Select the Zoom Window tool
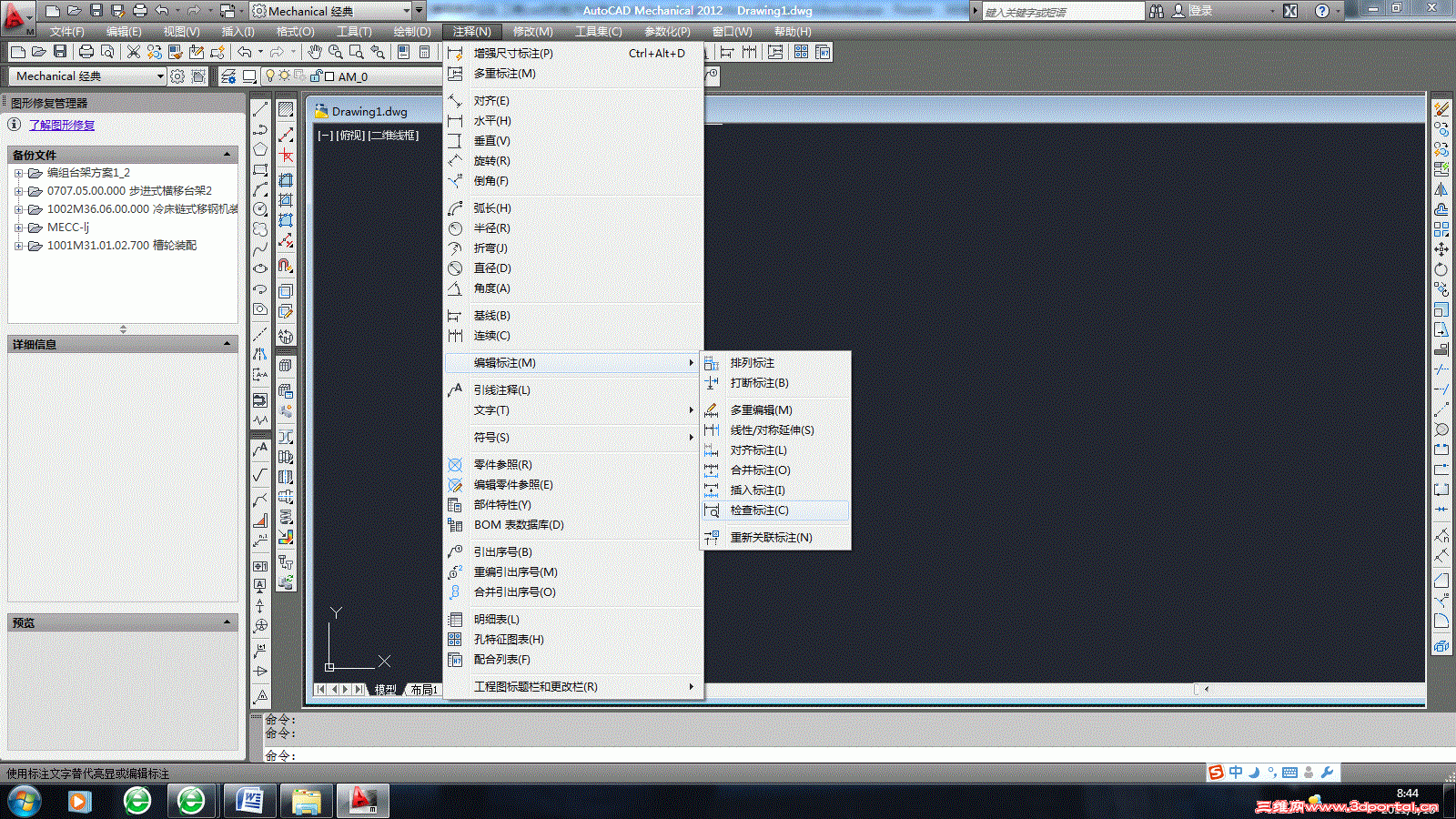 click(355, 52)
